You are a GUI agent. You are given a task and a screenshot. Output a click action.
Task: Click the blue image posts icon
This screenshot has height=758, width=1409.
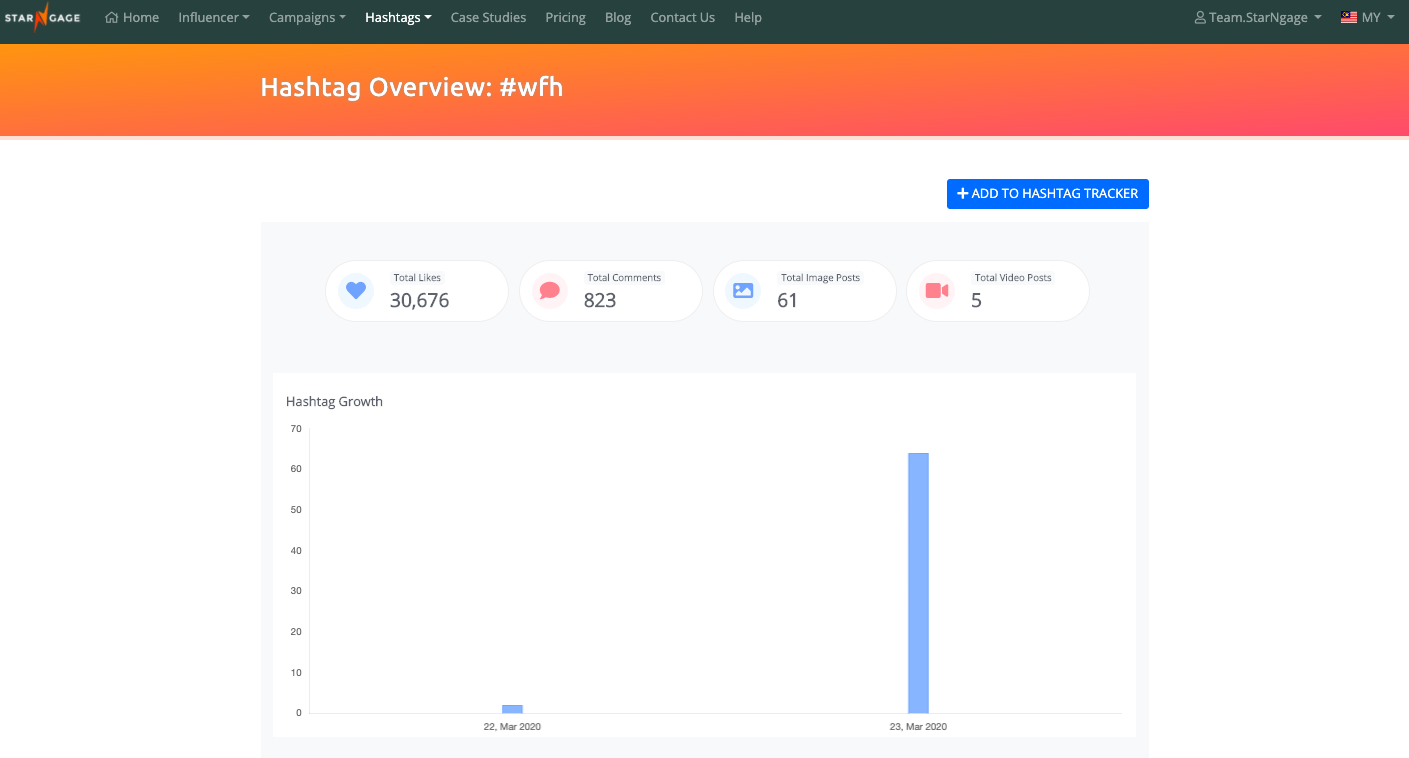coord(743,291)
